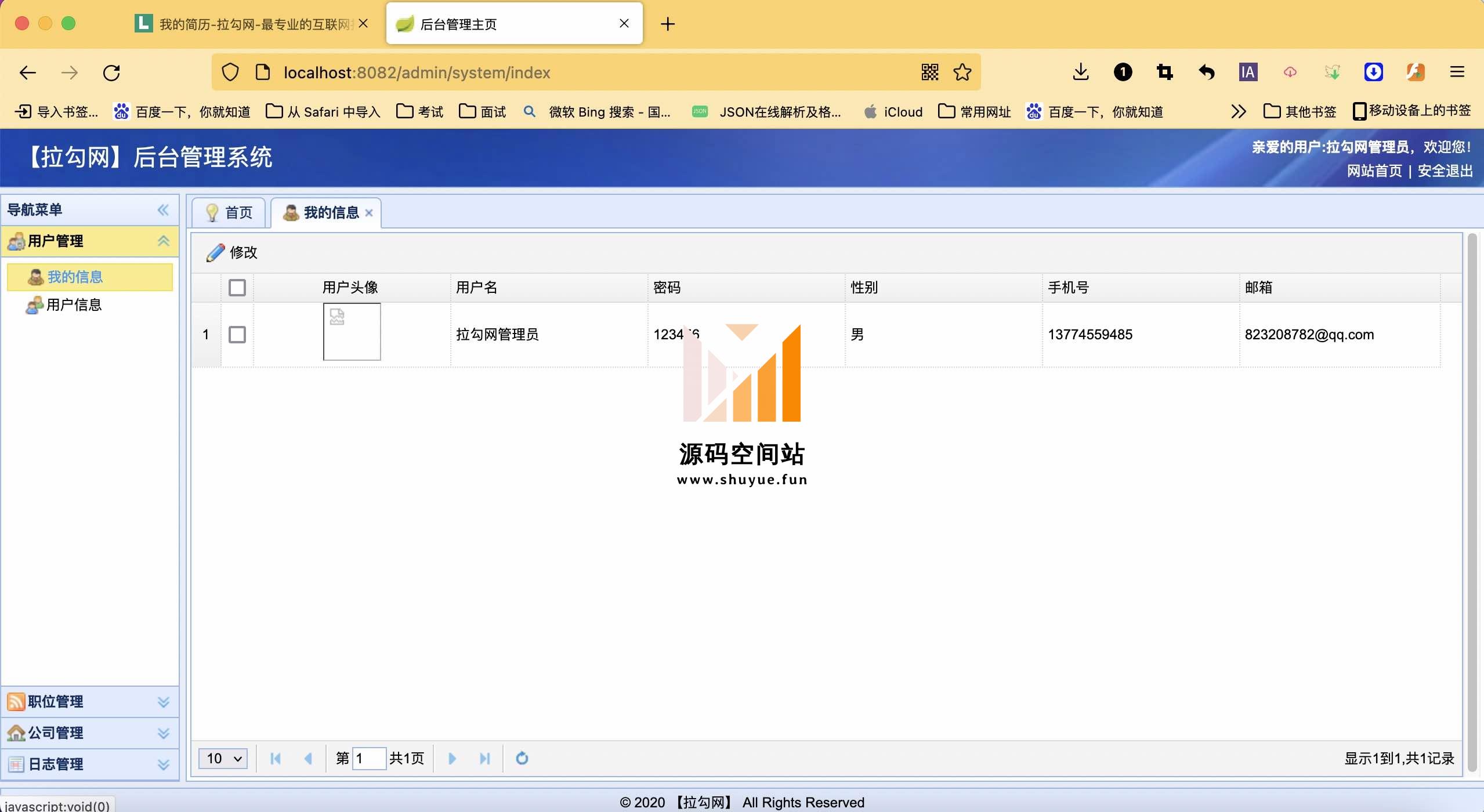
Task: Go to previous page in pagination bar
Action: pos(308,758)
